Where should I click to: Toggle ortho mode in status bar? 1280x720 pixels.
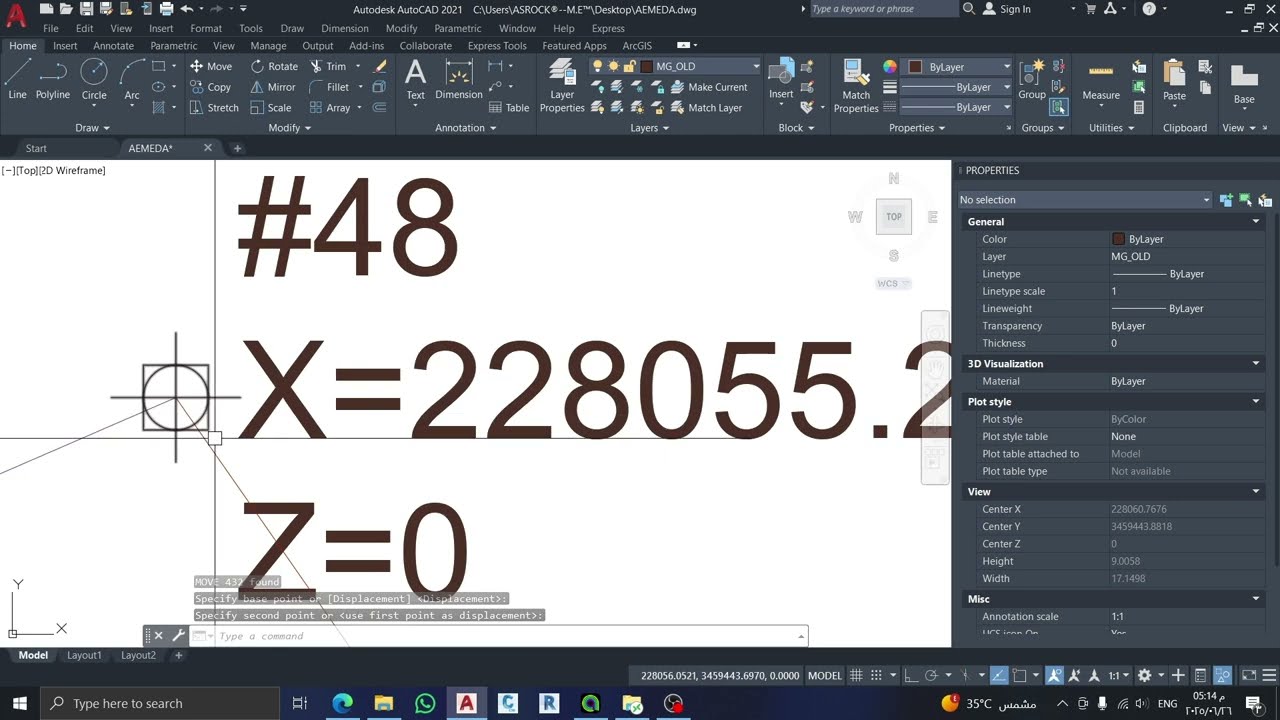pos(910,676)
